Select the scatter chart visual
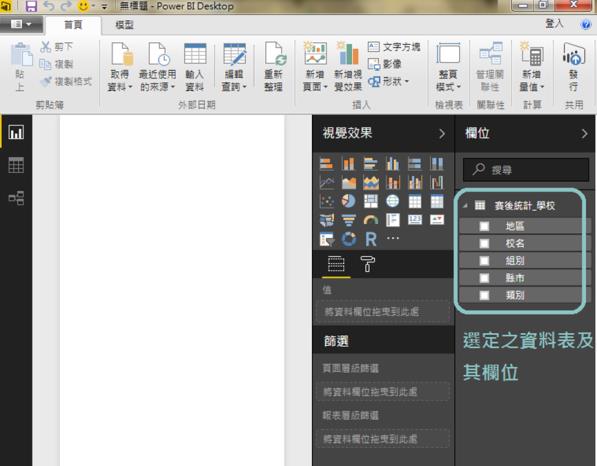 pyautogui.click(x=327, y=201)
